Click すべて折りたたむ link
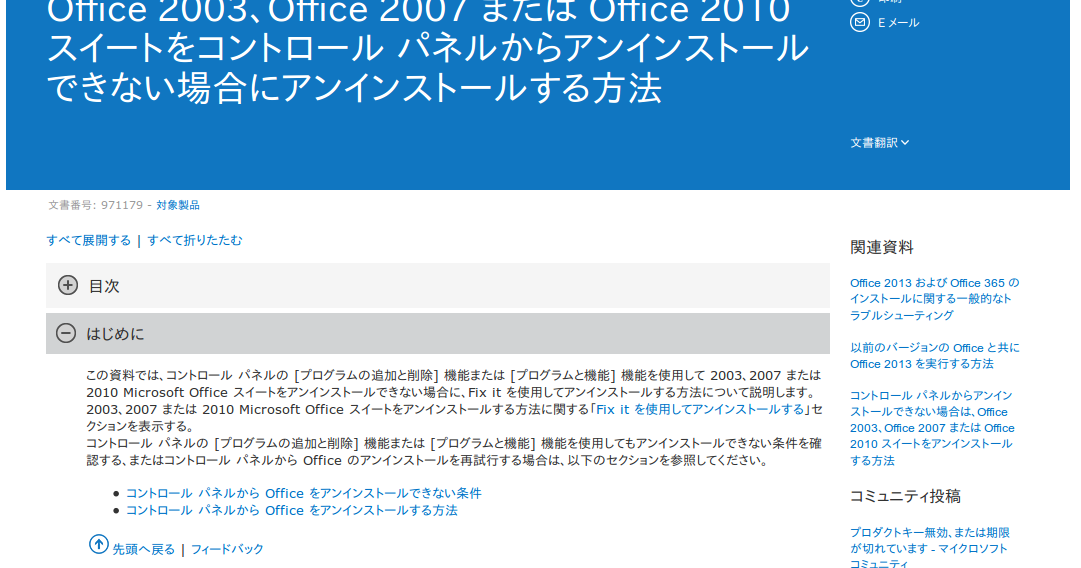 (194, 240)
